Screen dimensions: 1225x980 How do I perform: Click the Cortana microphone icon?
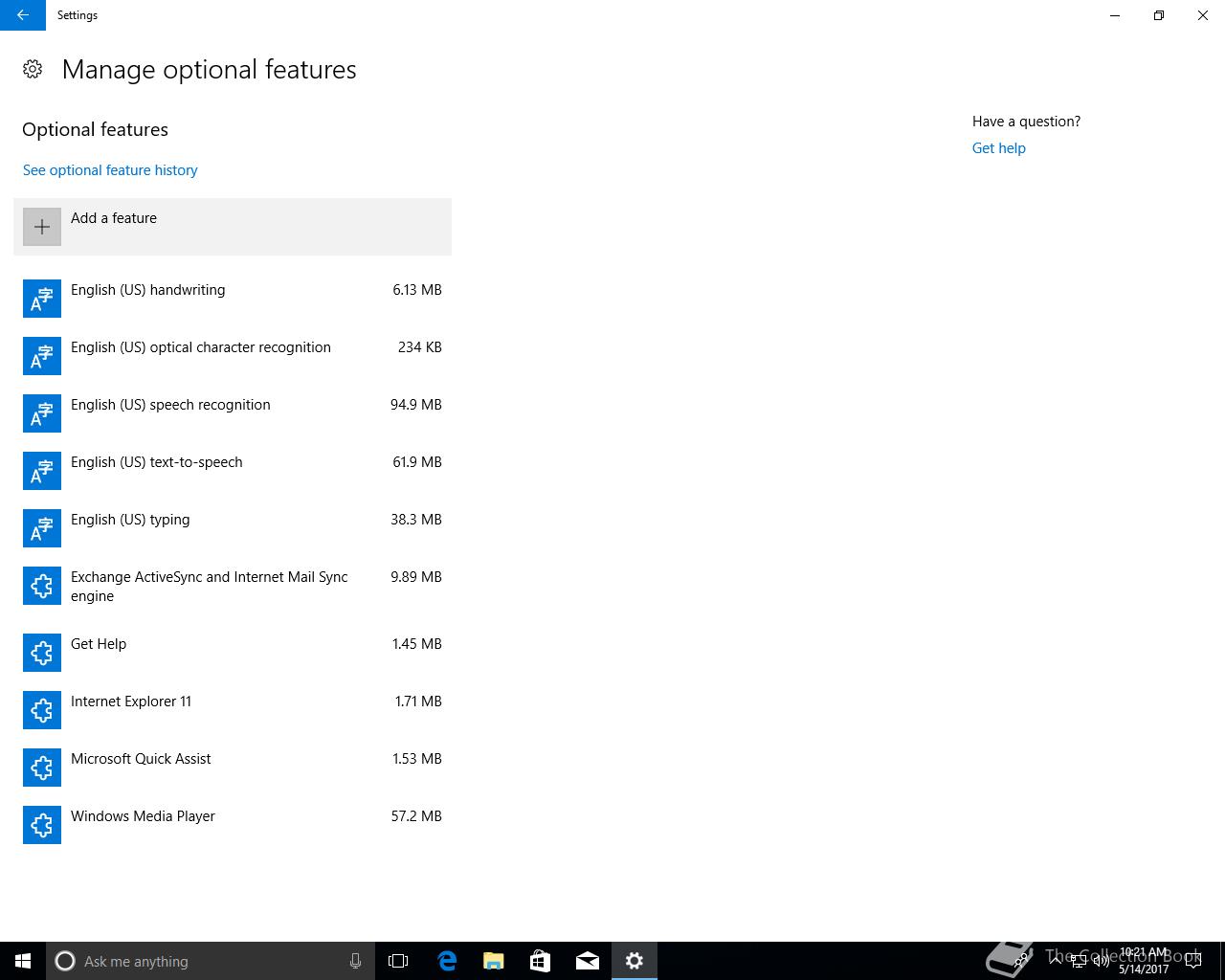click(x=355, y=961)
